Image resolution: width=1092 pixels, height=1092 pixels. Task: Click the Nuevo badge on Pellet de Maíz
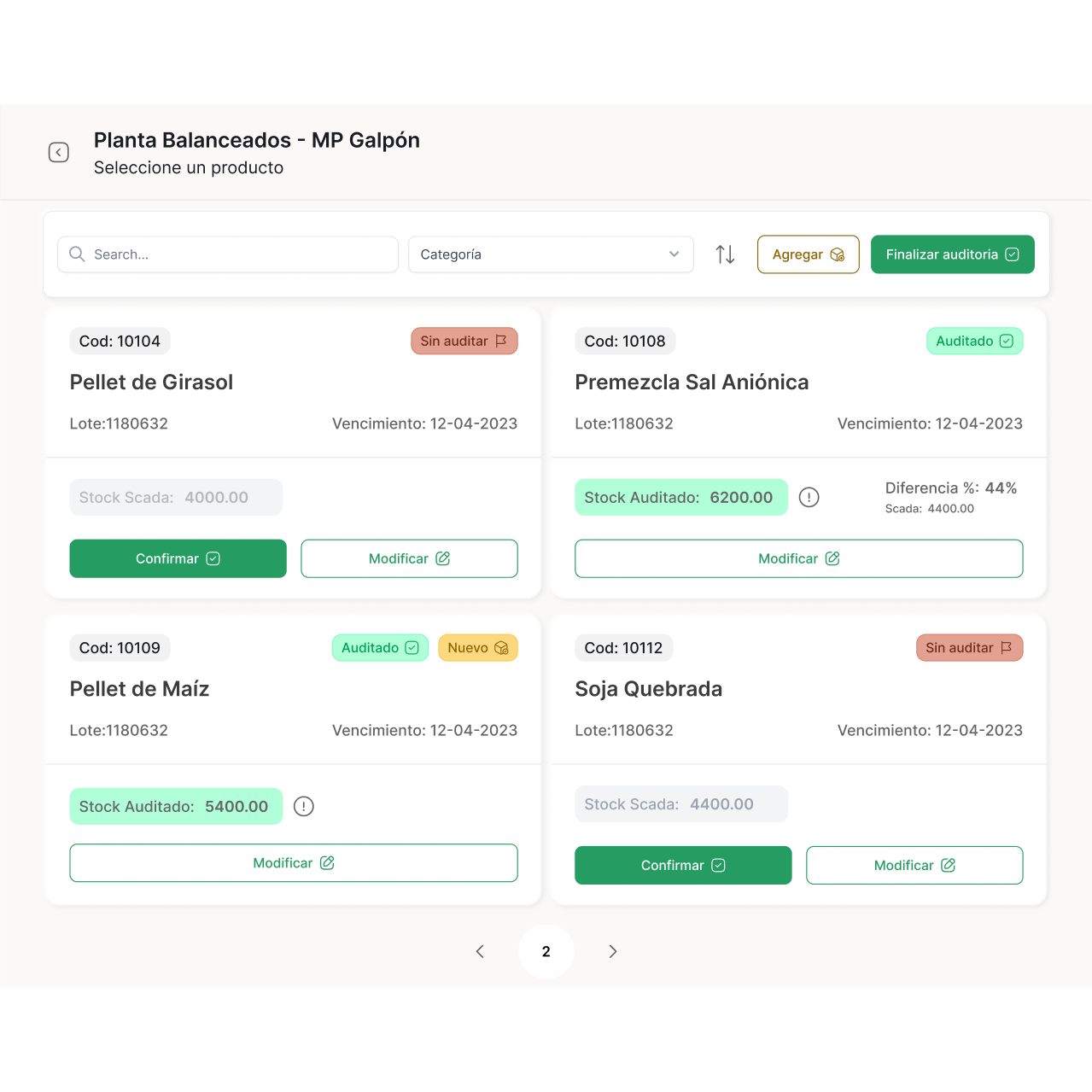[477, 648]
